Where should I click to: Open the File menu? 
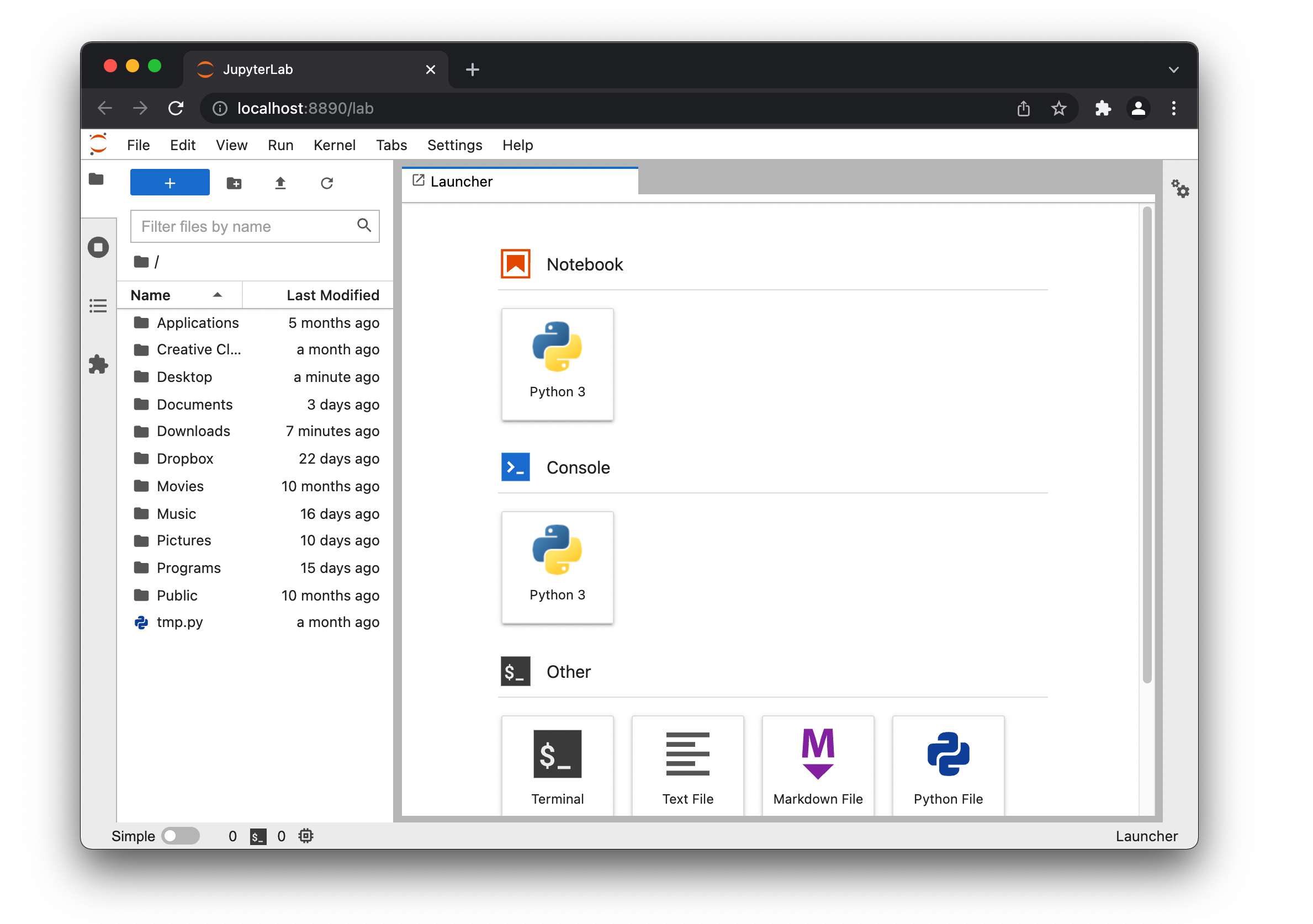(x=139, y=145)
